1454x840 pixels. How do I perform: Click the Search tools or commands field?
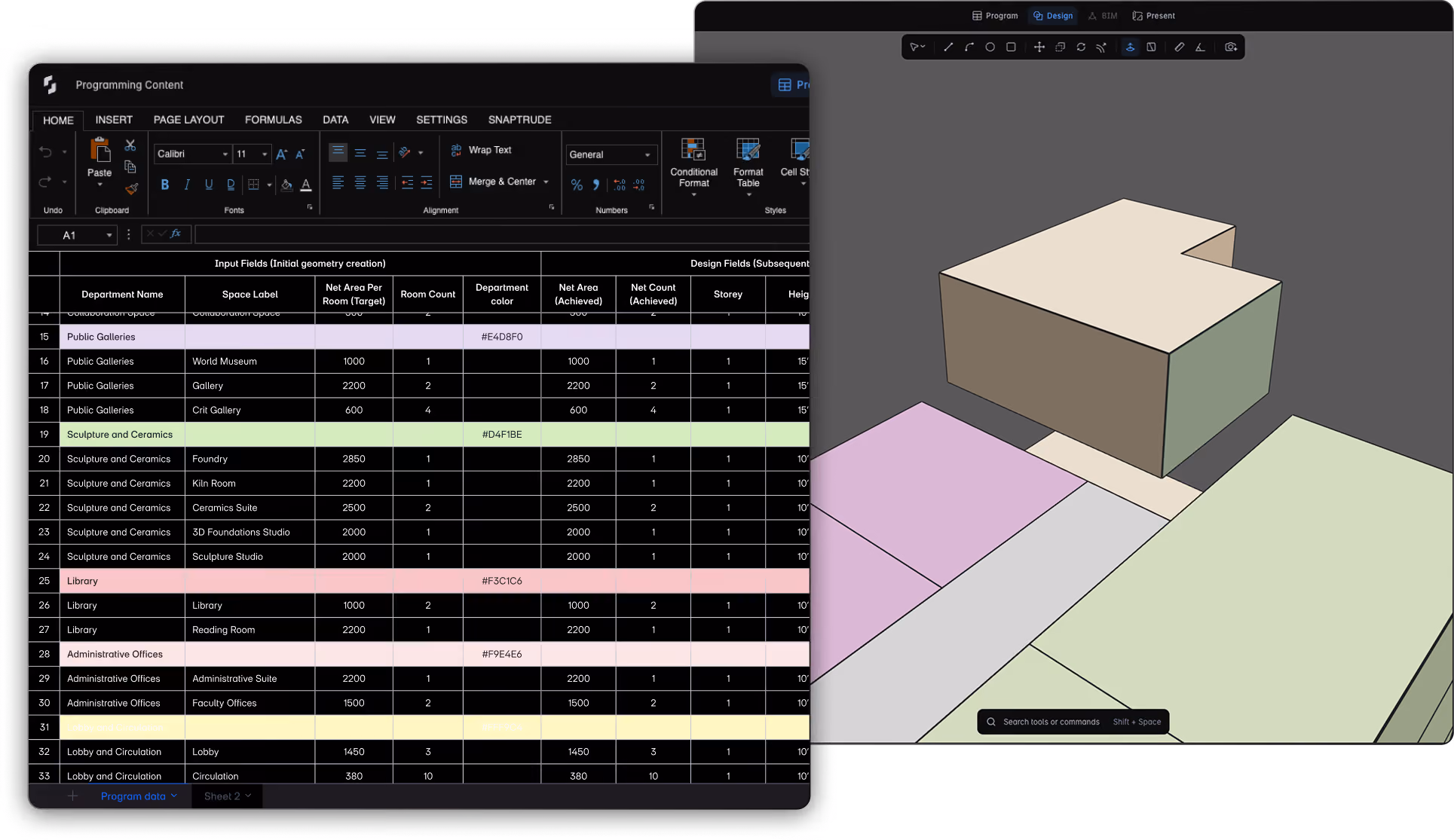point(1073,722)
